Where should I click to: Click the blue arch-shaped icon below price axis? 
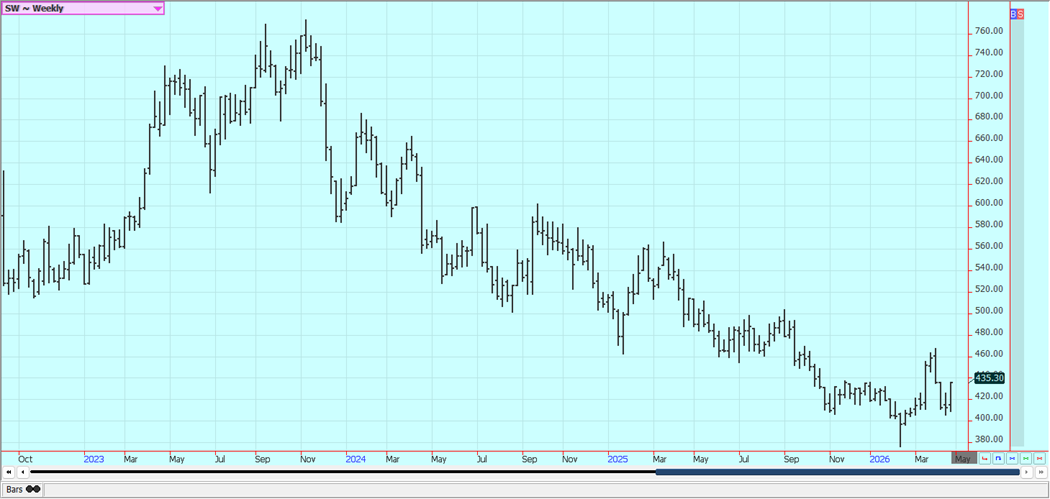click(999, 459)
